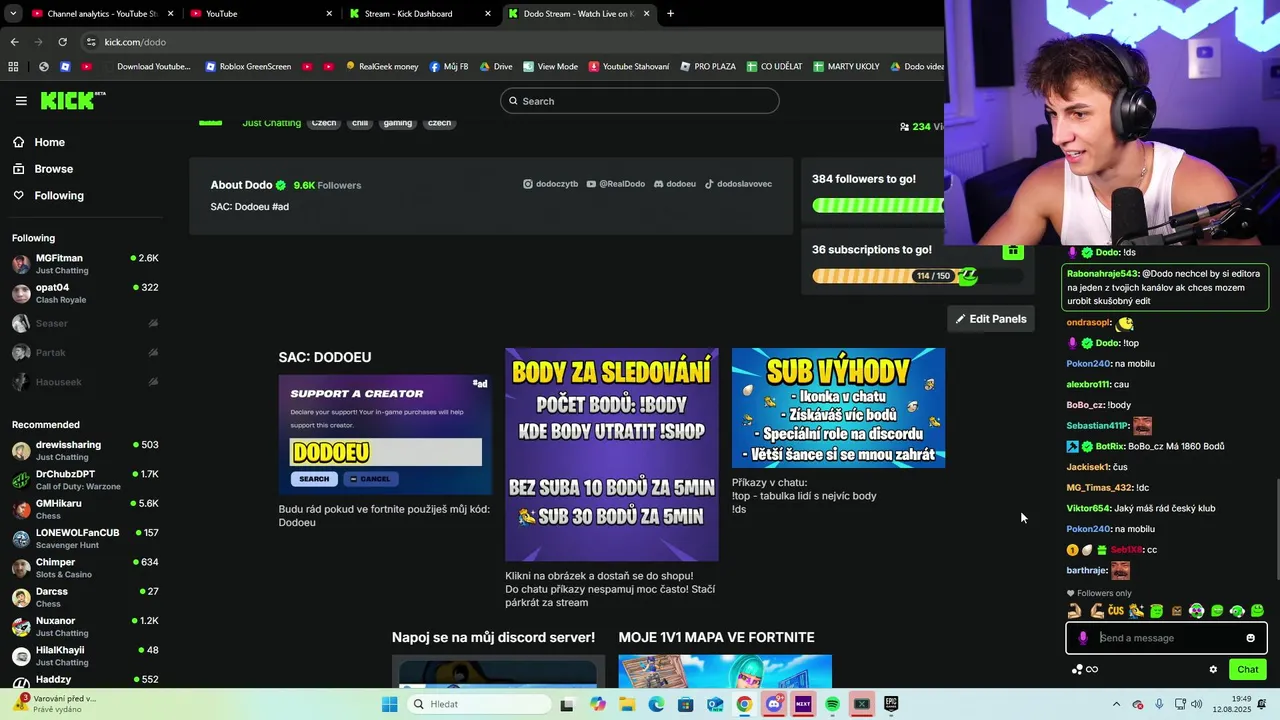
Task: Click Moje 1v1 mapa ve Fortnite thumbnail
Action: tap(725, 672)
